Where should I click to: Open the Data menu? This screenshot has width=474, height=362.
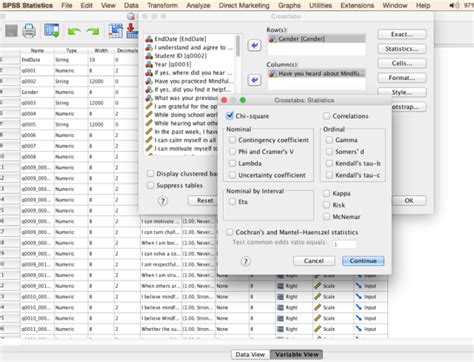pos(131,5)
